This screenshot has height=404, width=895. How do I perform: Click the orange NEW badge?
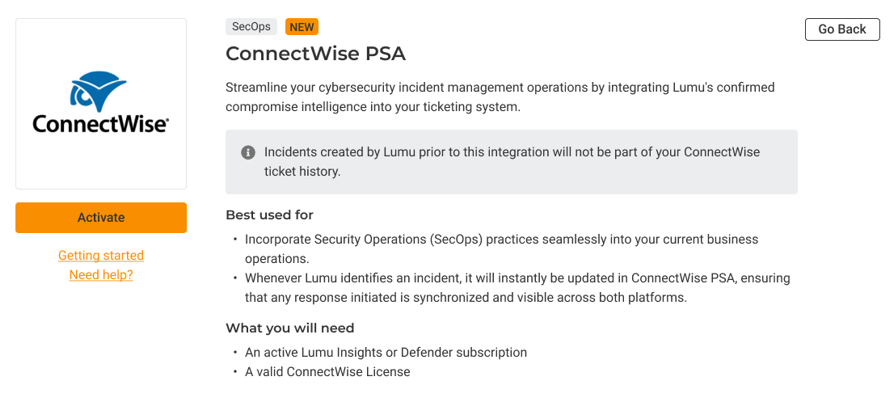pyautogui.click(x=301, y=27)
